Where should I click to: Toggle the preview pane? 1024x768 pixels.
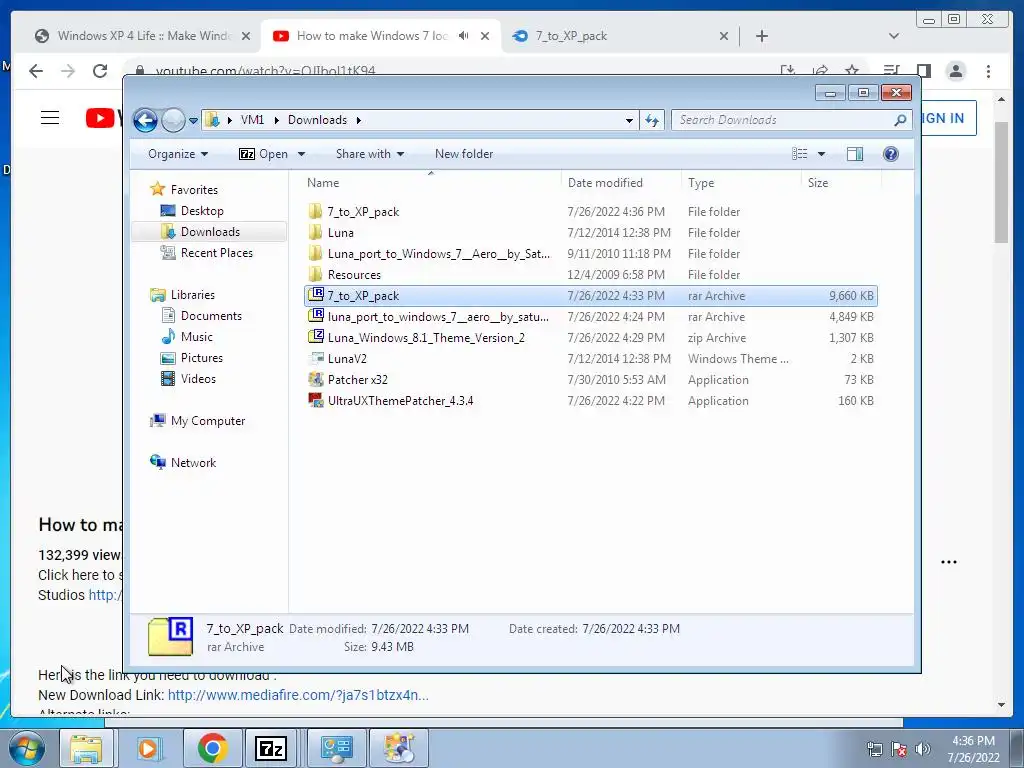click(855, 154)
